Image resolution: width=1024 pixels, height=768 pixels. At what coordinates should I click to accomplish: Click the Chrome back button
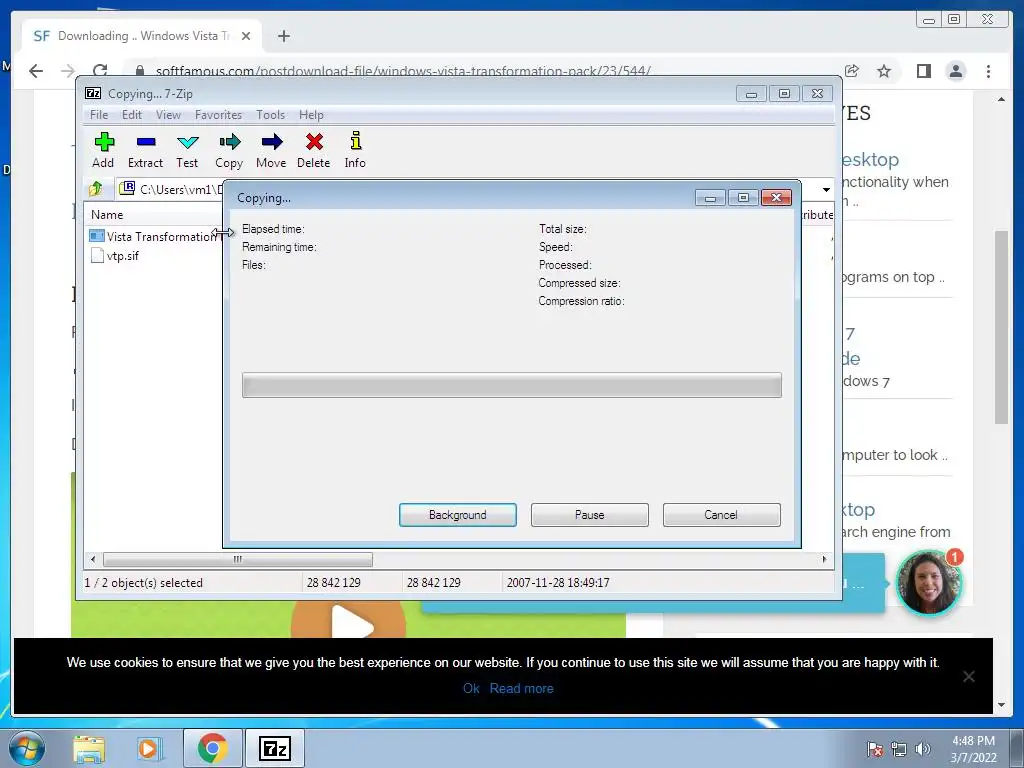tap(36, 71)
